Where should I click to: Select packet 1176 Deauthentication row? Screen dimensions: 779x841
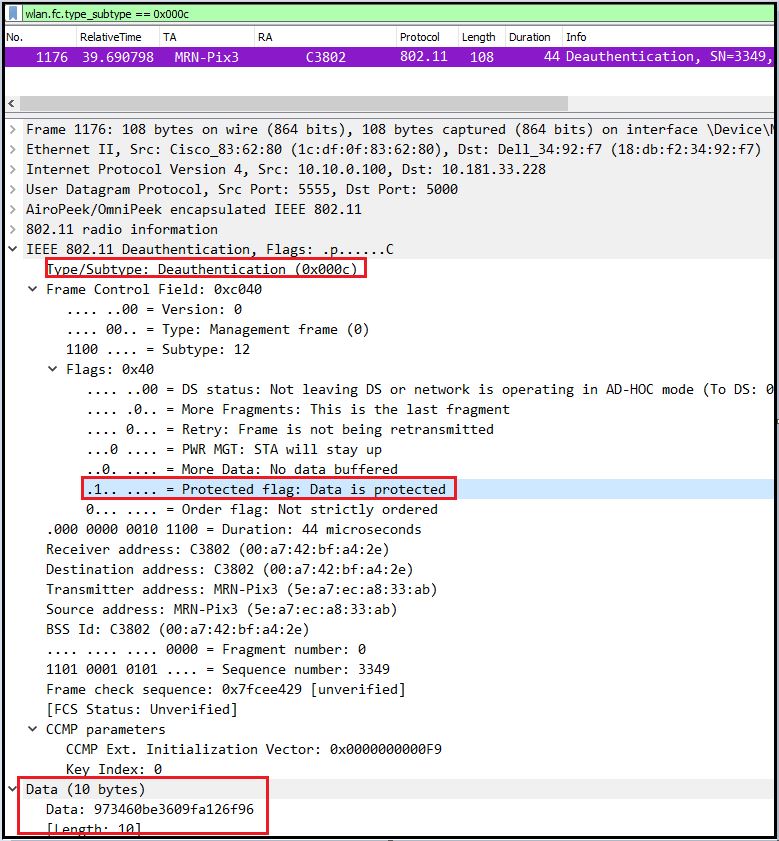(389, 57)
